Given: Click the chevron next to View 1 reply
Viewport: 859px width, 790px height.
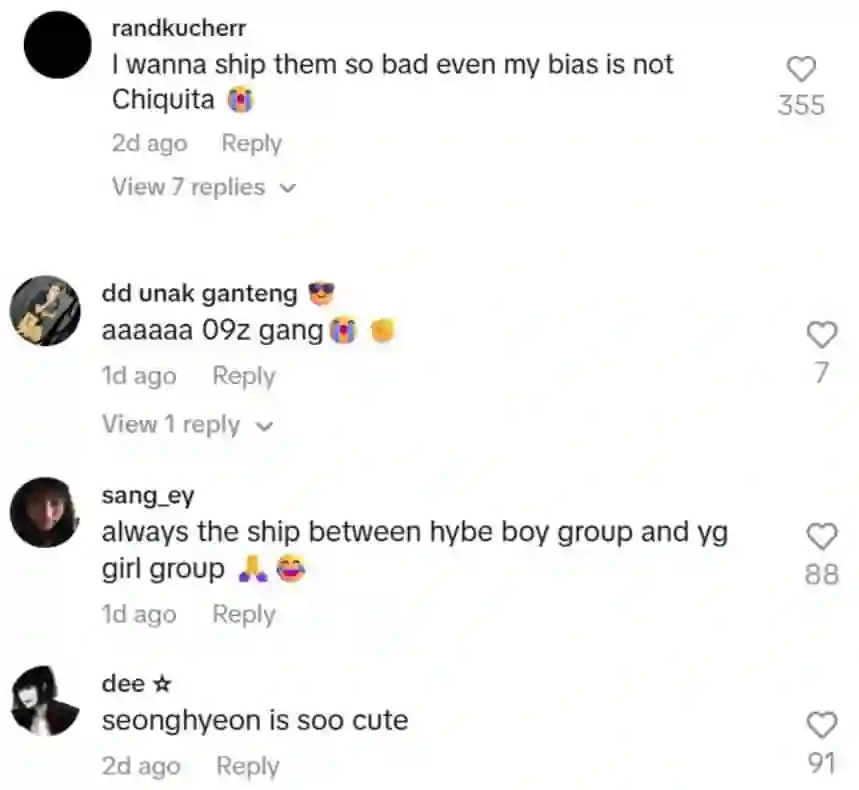Looking at the screenshot, I should [264, 426].
